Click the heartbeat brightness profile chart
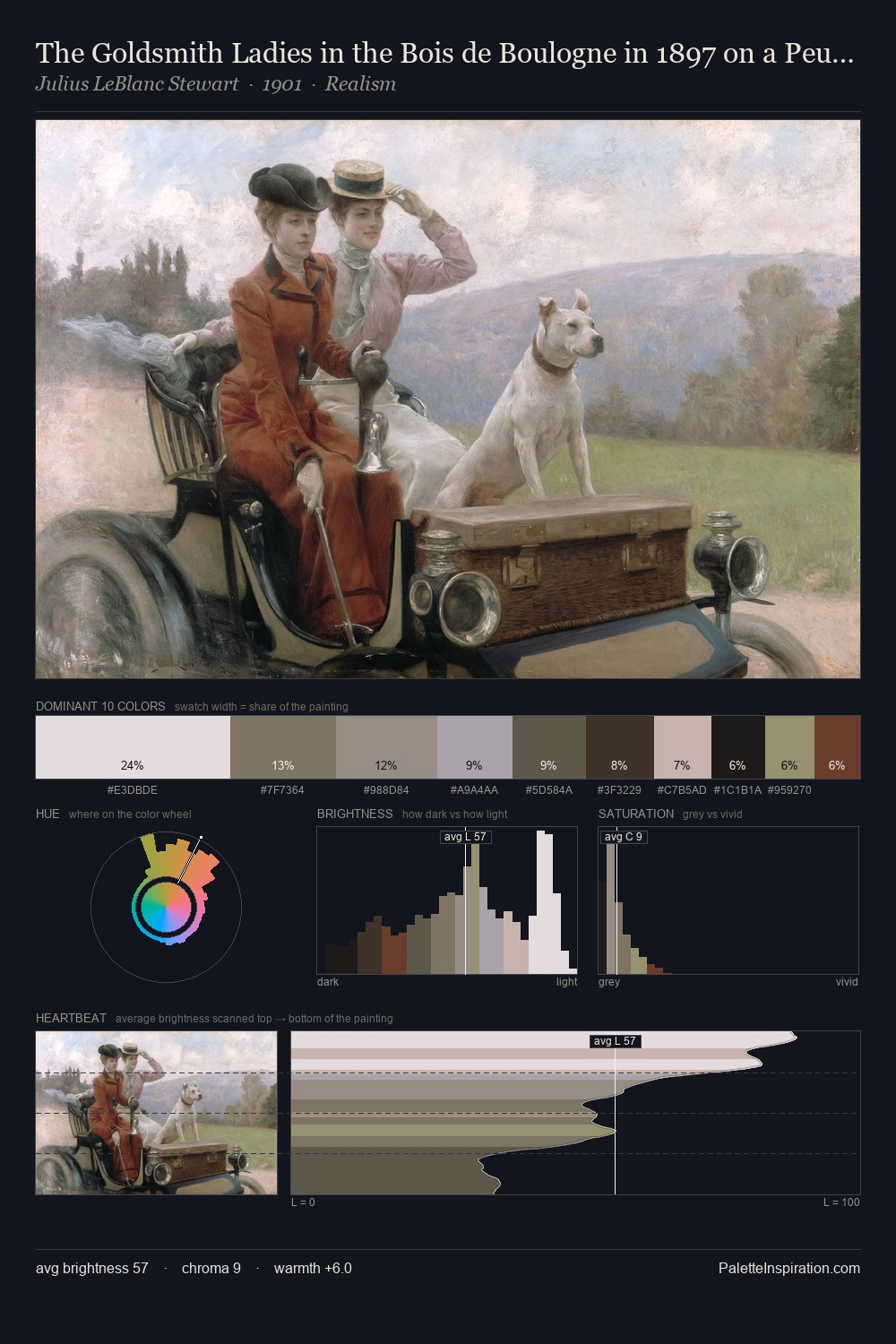Screen dimensions: 896x1344 (x=575, y=1113)
